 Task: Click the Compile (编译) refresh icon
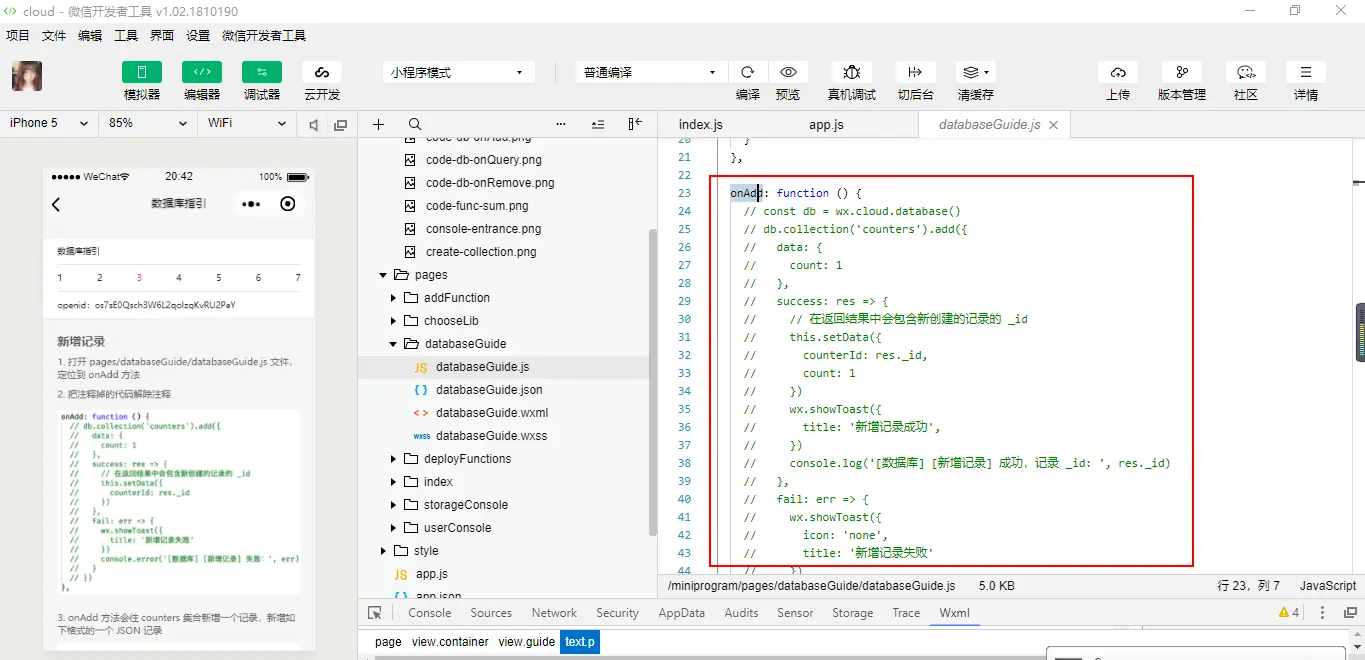747,72
